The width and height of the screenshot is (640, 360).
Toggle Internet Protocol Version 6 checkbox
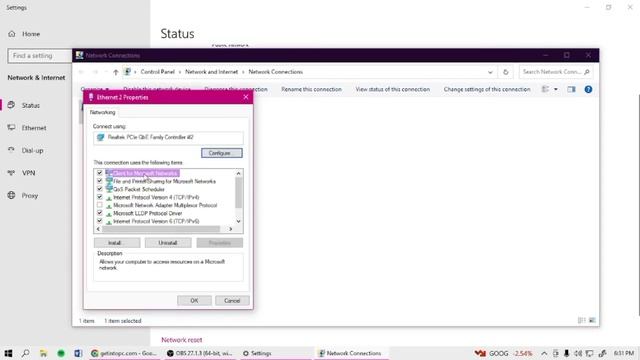(100, 221)
